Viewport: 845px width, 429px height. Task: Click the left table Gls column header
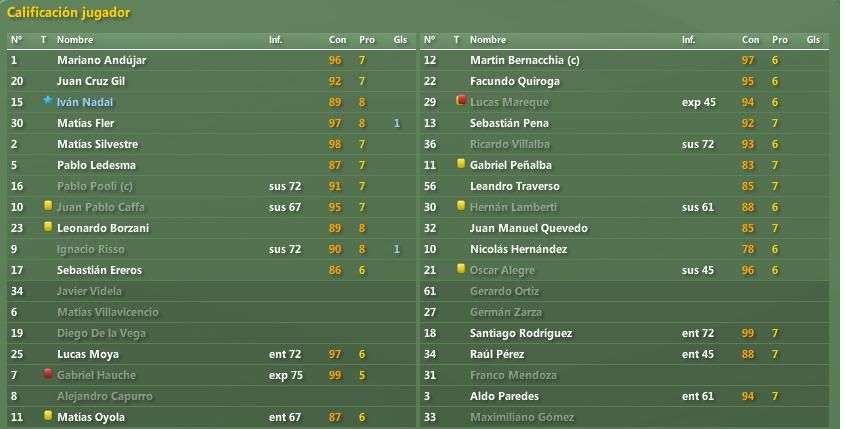400,40
